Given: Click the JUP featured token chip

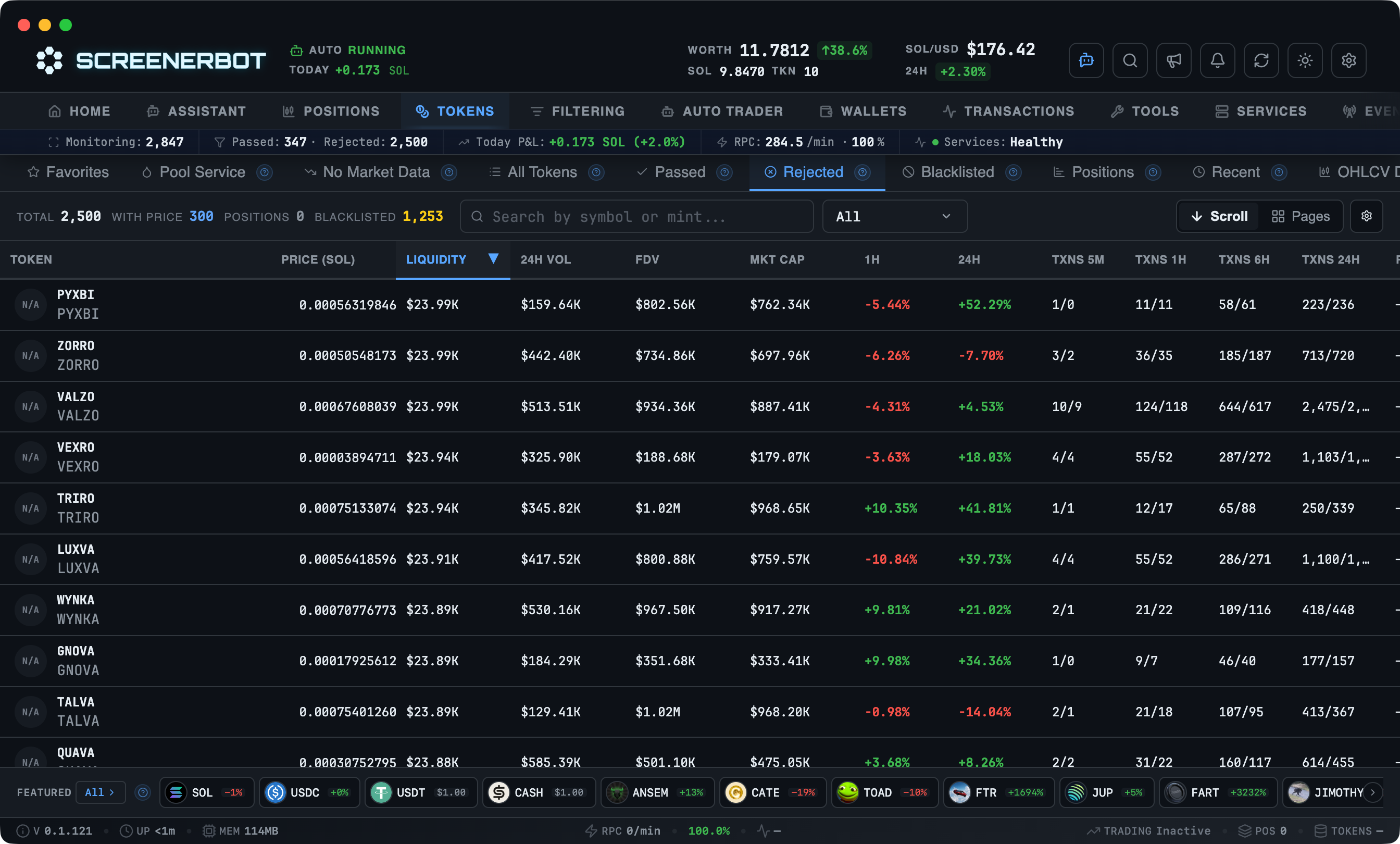Looking at the screenshot, I should [1106, 792].
